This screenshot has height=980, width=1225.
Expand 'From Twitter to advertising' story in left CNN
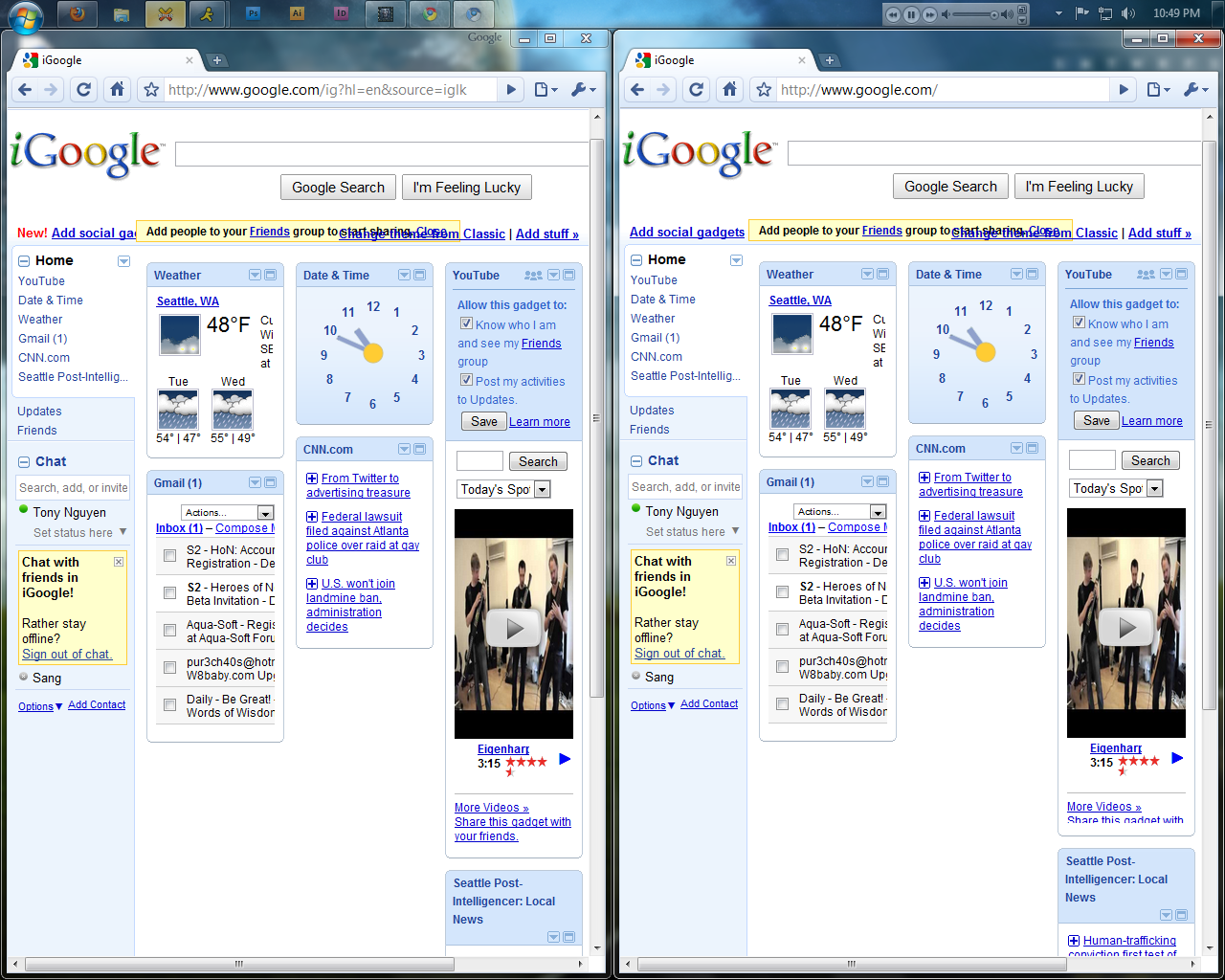point(312,479)
